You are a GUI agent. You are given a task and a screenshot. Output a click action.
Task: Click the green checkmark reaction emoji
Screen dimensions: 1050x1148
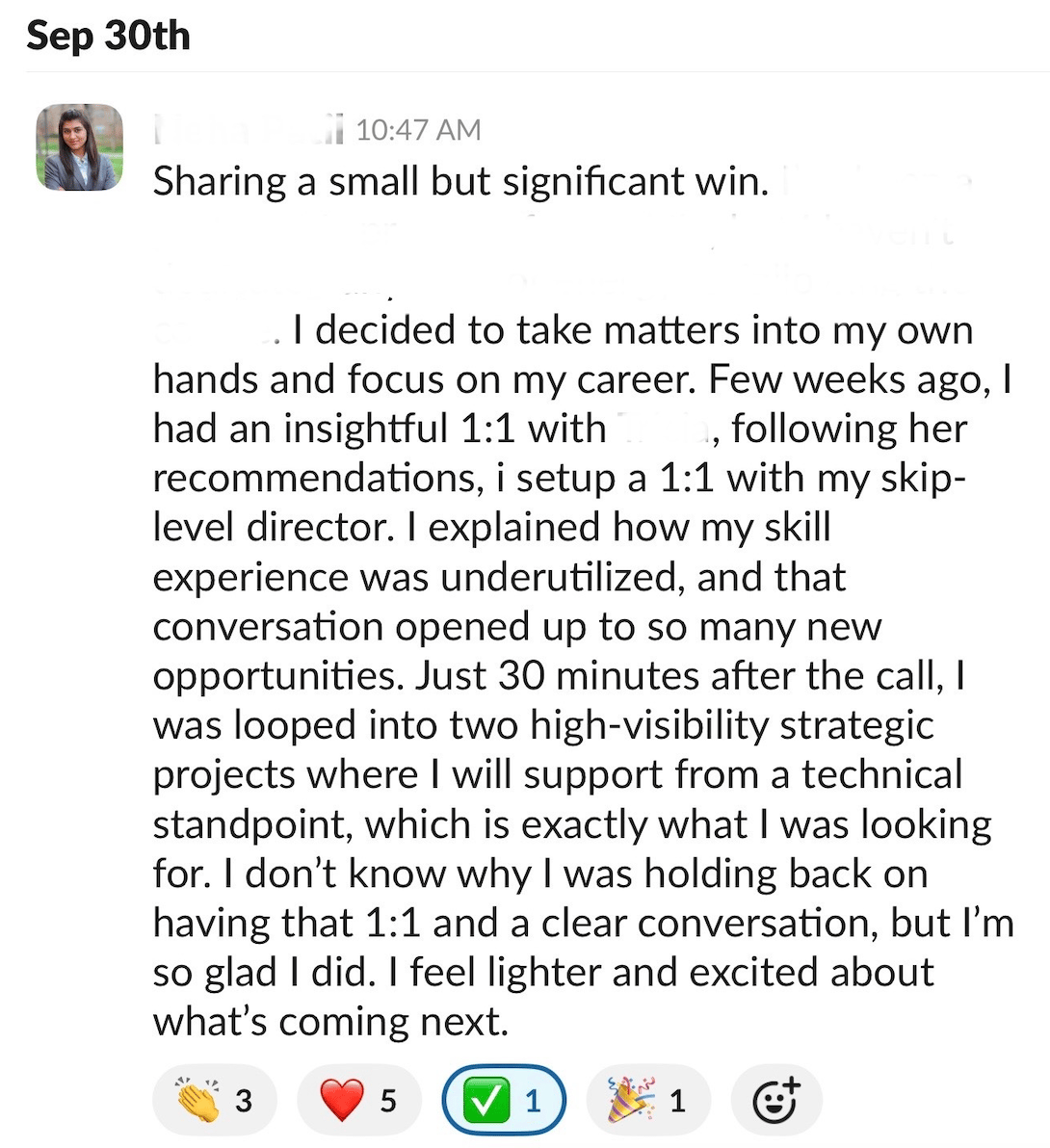click(x=486, y=1100)
